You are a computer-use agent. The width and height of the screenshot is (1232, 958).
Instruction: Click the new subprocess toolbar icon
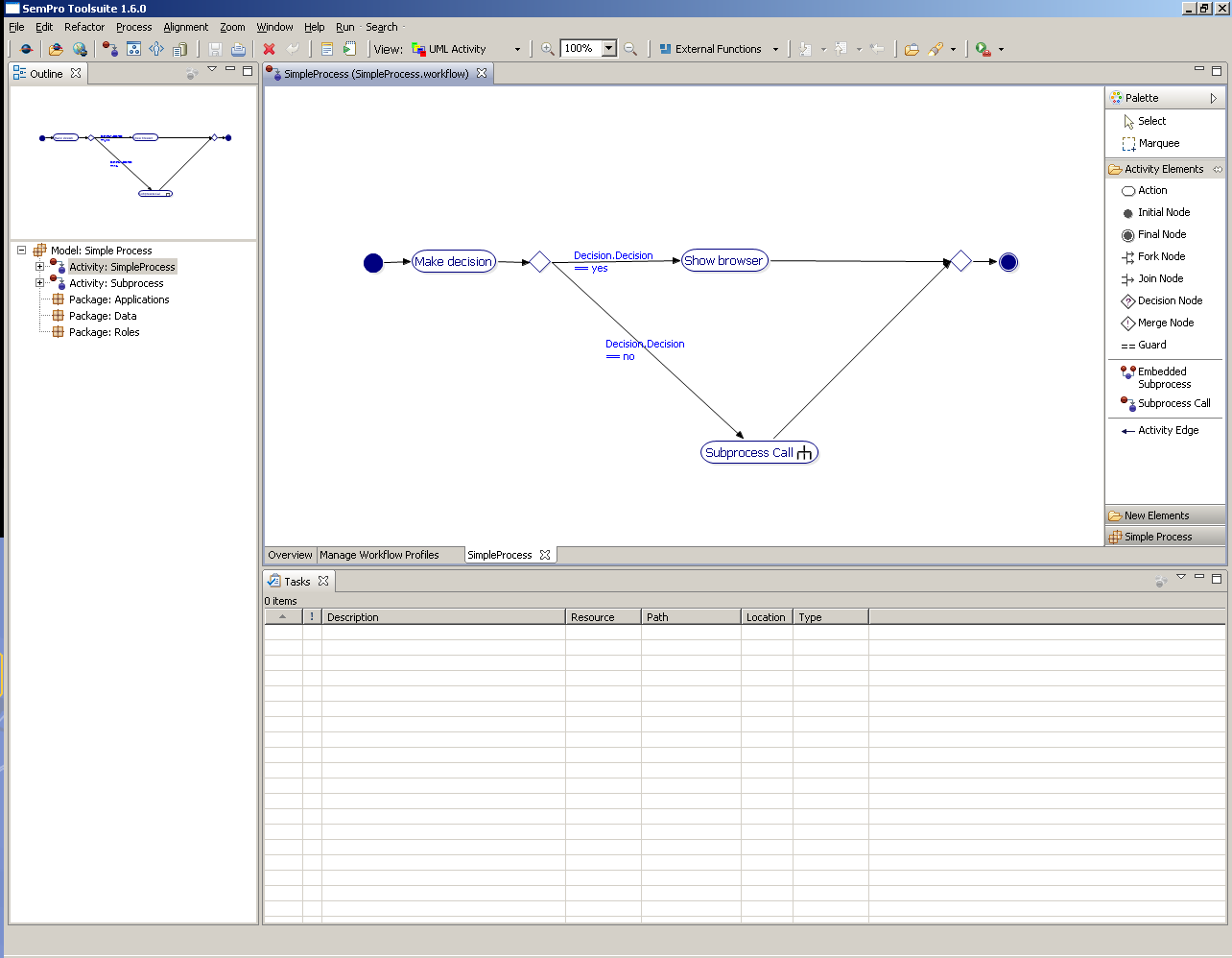coord(110,49)
